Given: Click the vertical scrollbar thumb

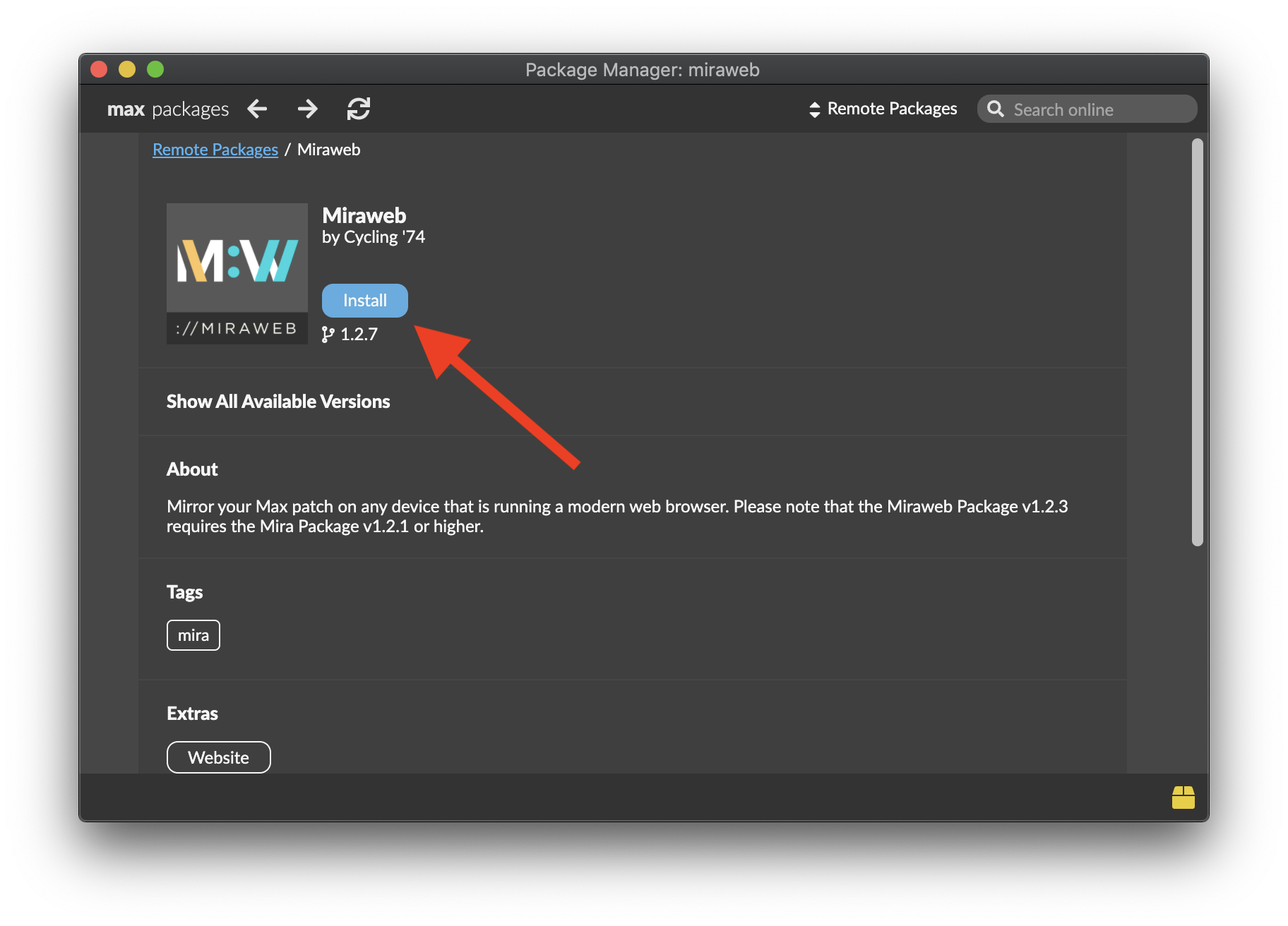Looking at the screenshot, I should pyautogui.click(x=1197, y=342).
